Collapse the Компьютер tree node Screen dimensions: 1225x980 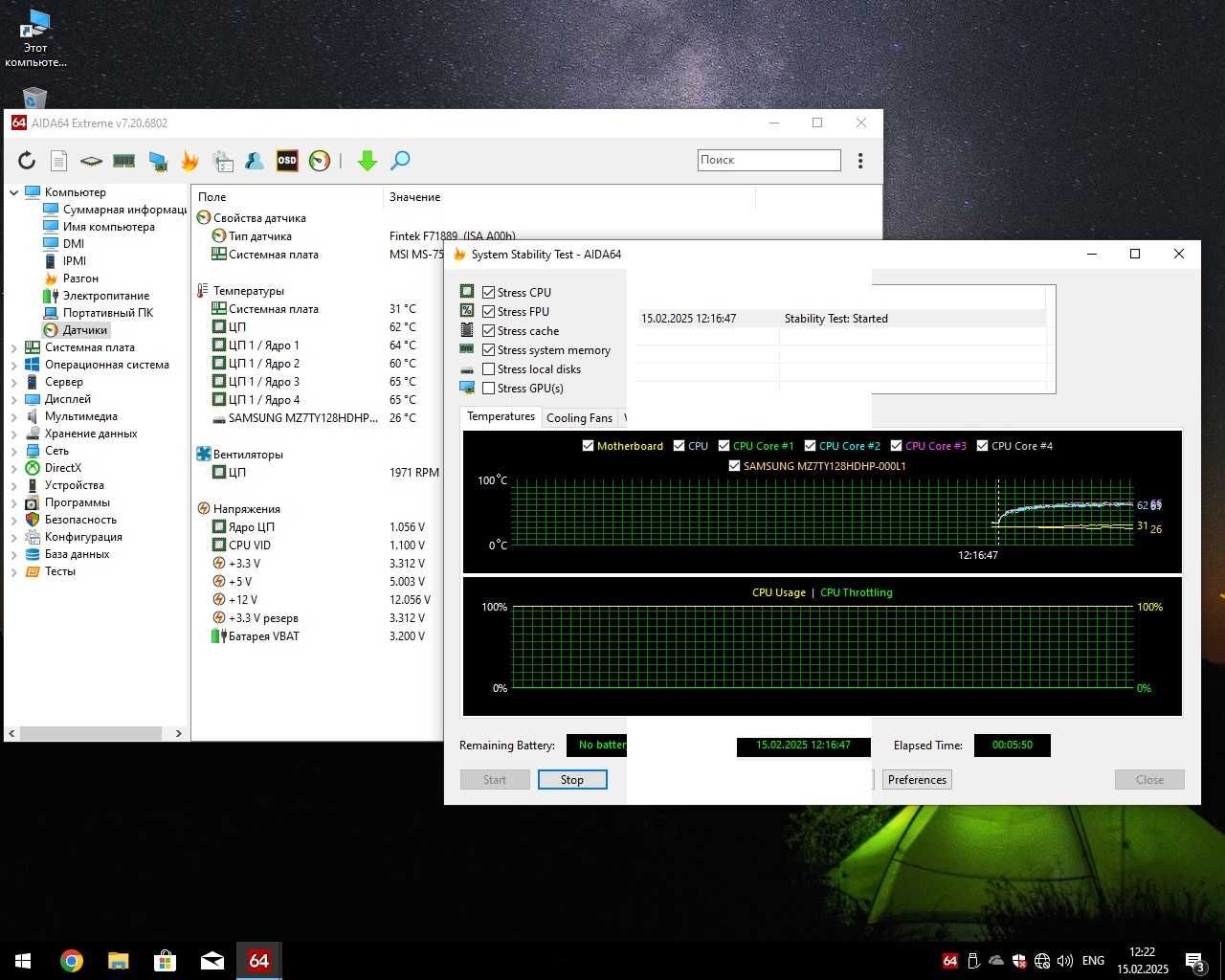(14, 192)
